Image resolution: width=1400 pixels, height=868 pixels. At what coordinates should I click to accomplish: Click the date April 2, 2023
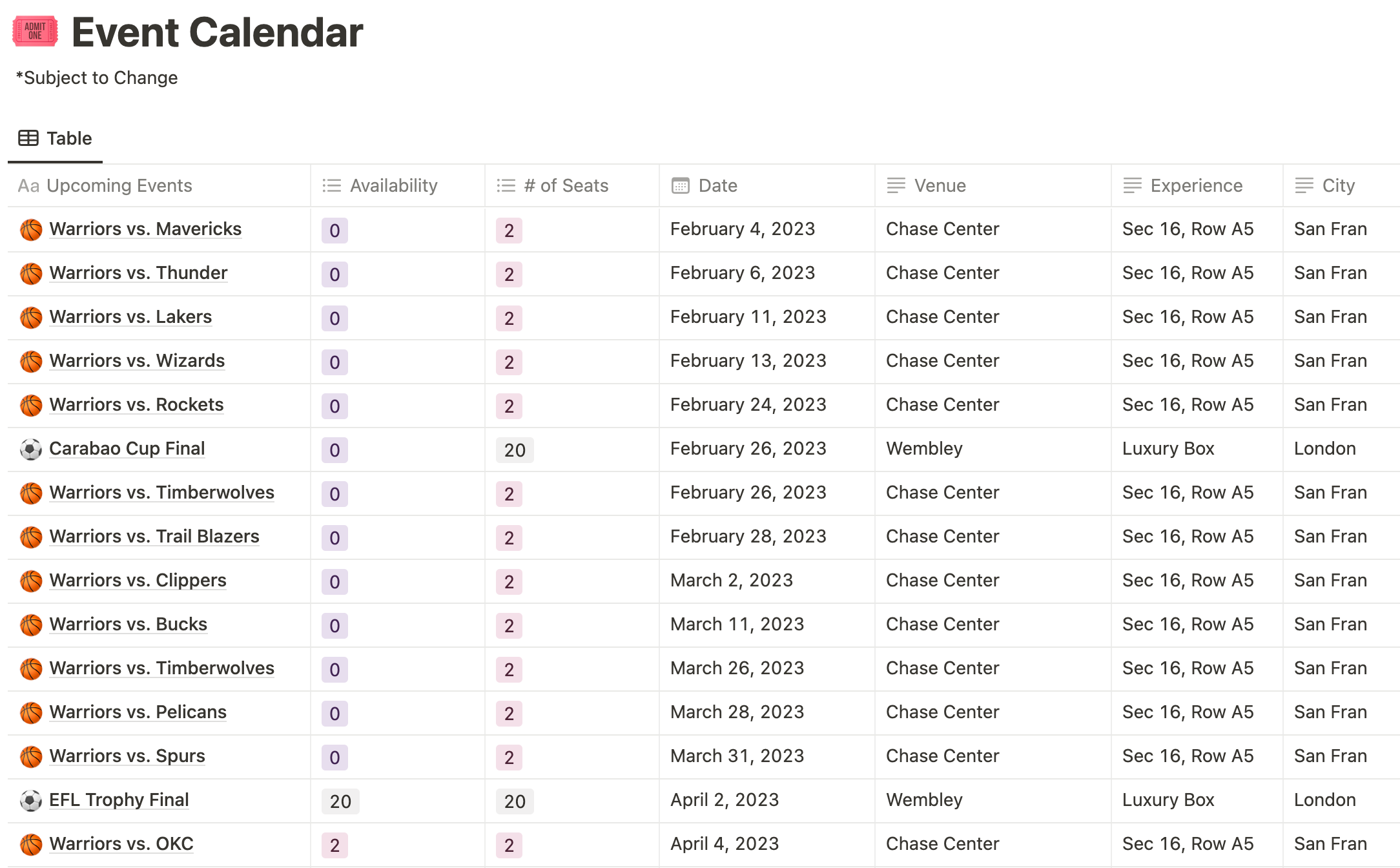(x=725, y=800)
